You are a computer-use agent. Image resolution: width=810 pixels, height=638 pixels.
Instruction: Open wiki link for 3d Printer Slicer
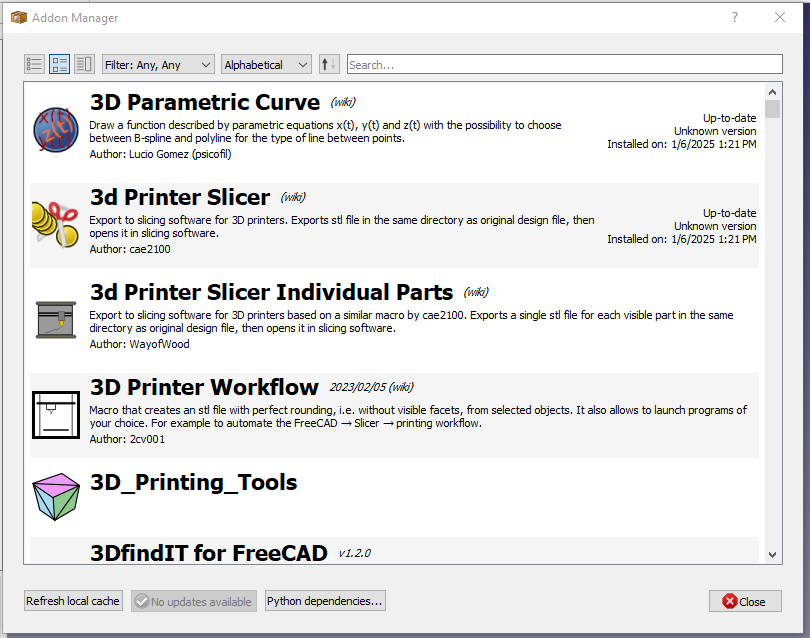coord(293,197)
